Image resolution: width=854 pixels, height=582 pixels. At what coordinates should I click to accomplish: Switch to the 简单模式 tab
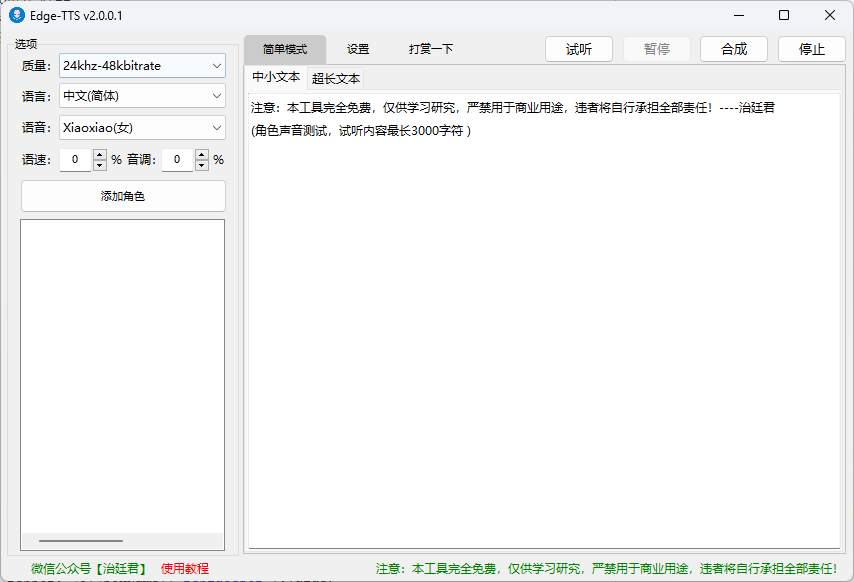coord(285,49)
